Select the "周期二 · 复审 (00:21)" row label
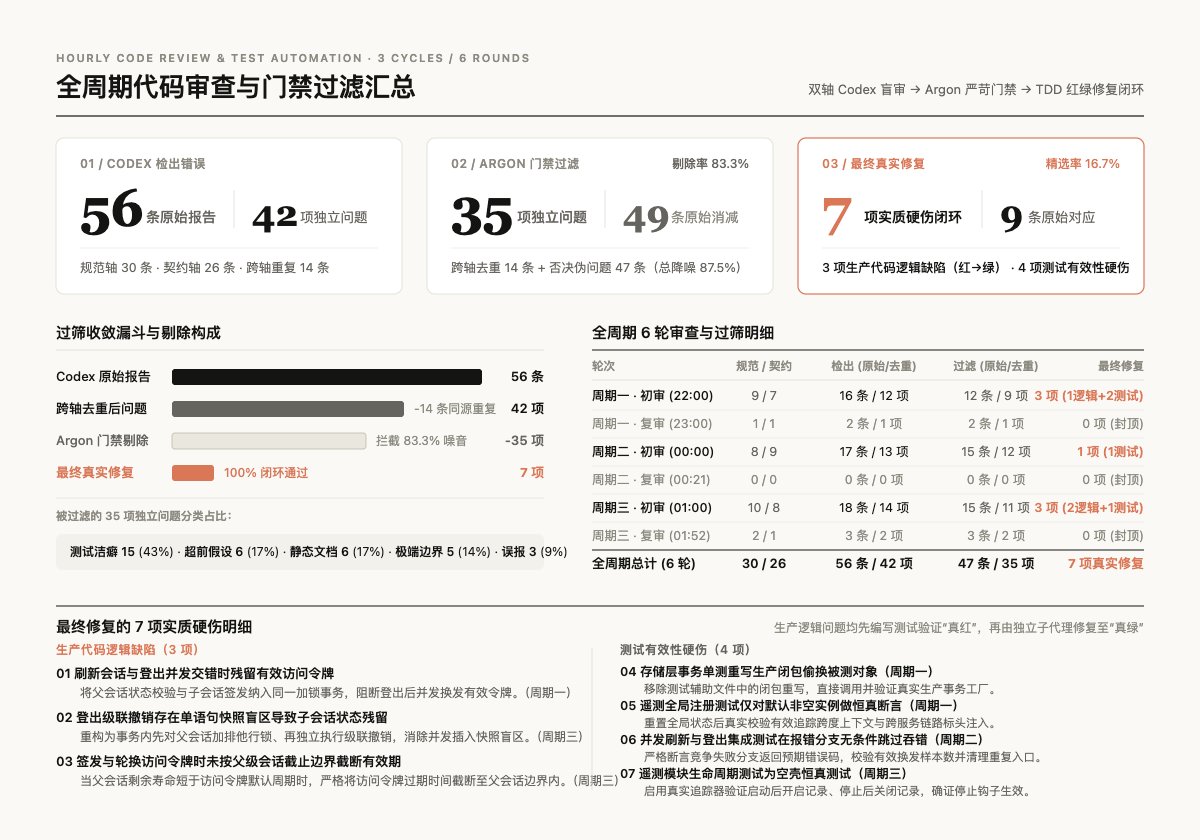The width and height of the screenshot is (1200, 840). click(x=651, y=480)
